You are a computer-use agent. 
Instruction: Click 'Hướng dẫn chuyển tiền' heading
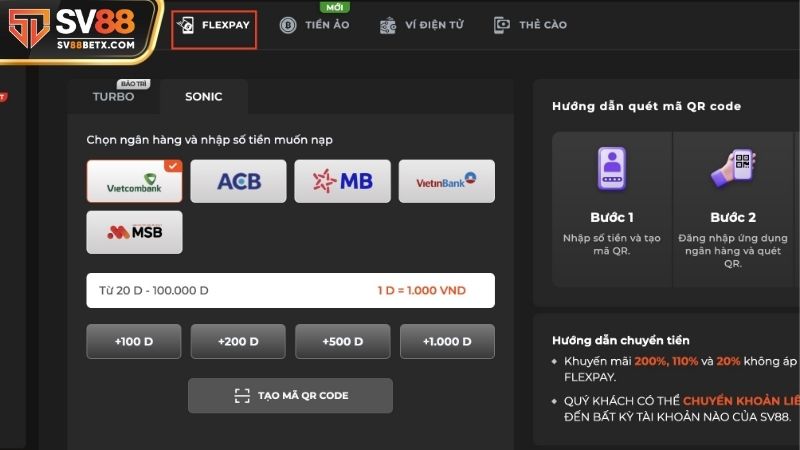tap(620, 340)
